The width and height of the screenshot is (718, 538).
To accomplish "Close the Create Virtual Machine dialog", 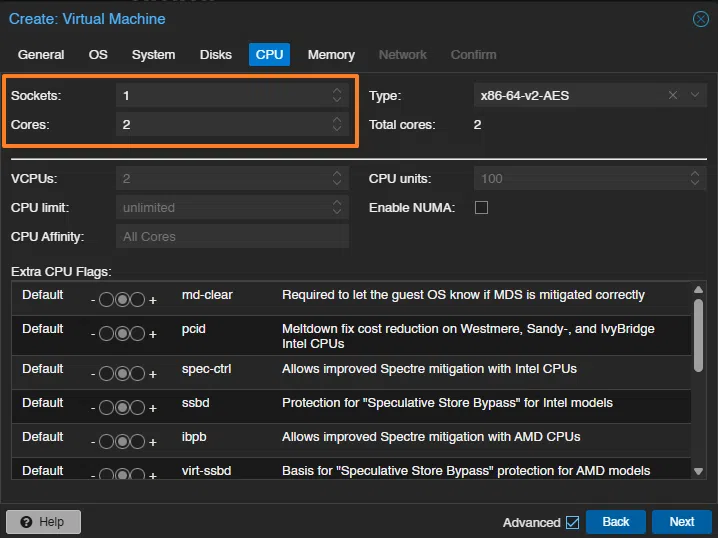I will (701, 19).
